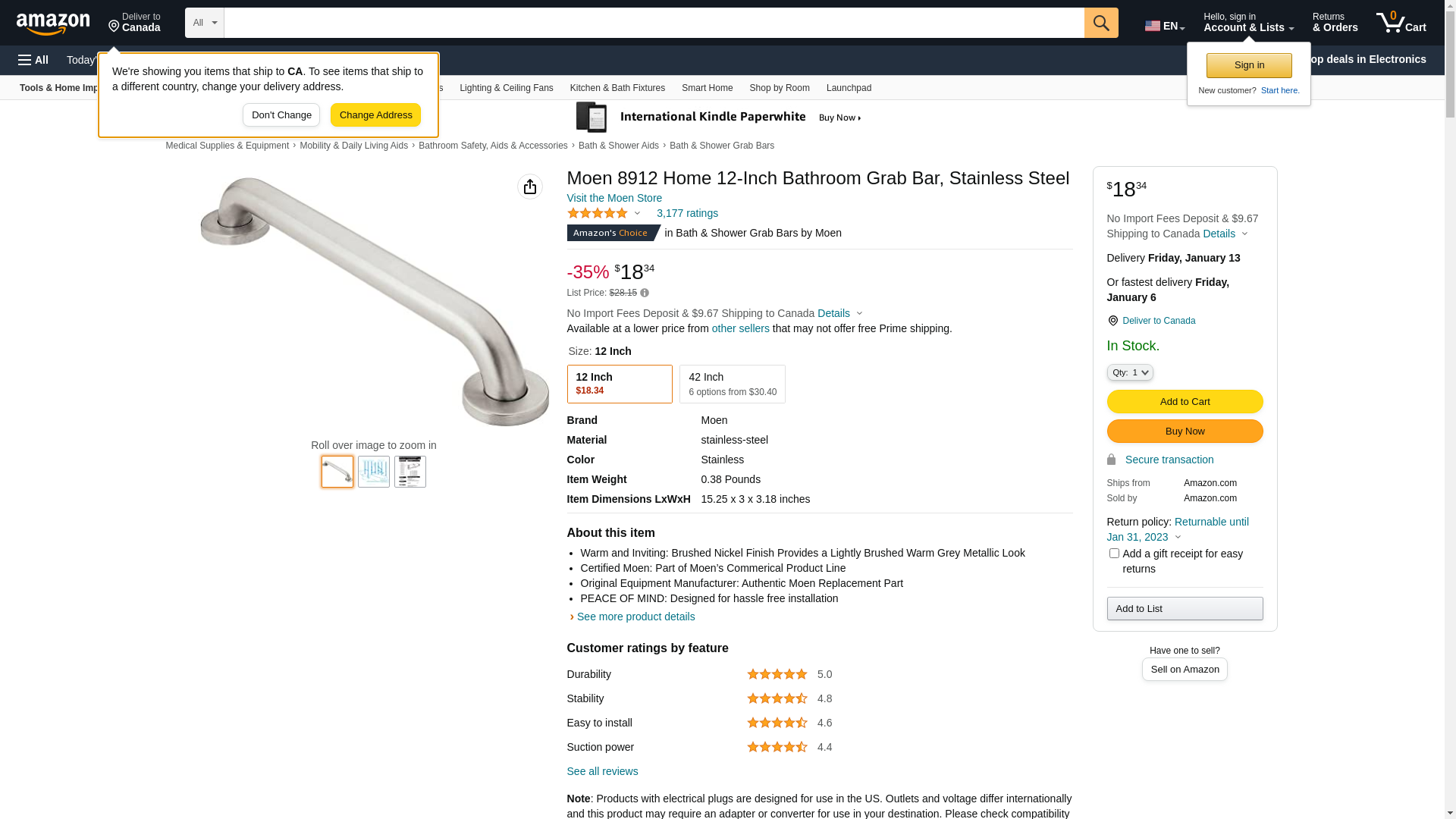Check the gift receipt checkbox
The height and width of the screenshot is (819, 1456).
click(1114, 554)
